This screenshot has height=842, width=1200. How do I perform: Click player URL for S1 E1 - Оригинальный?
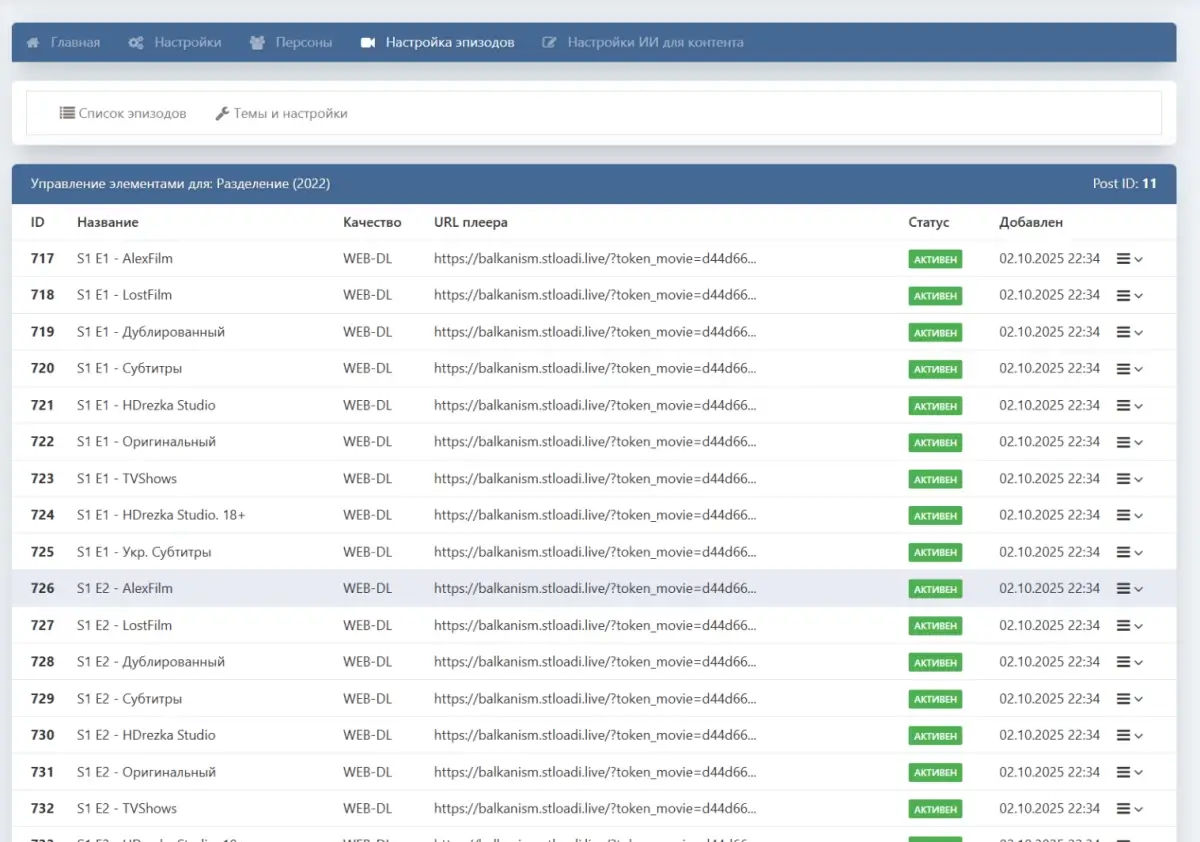coord(594,442)
